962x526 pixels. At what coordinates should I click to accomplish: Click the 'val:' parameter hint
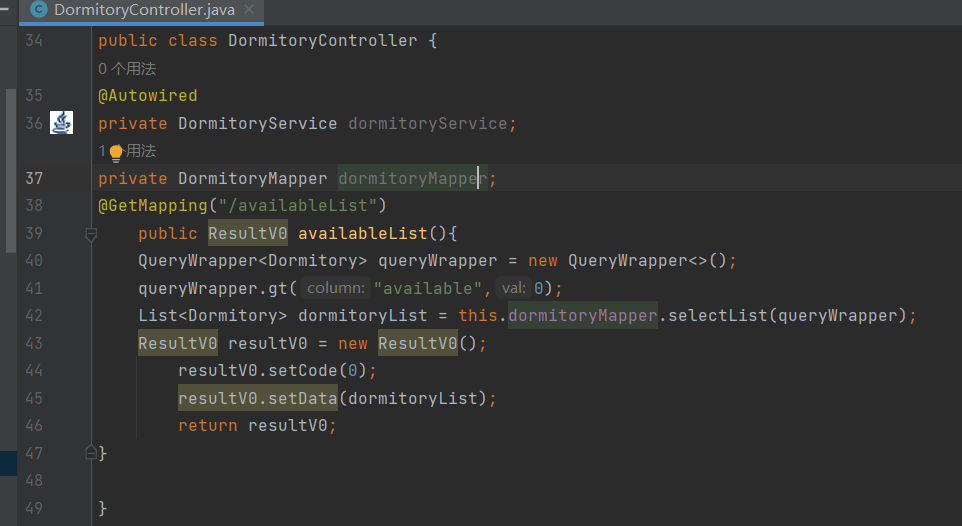513,288
